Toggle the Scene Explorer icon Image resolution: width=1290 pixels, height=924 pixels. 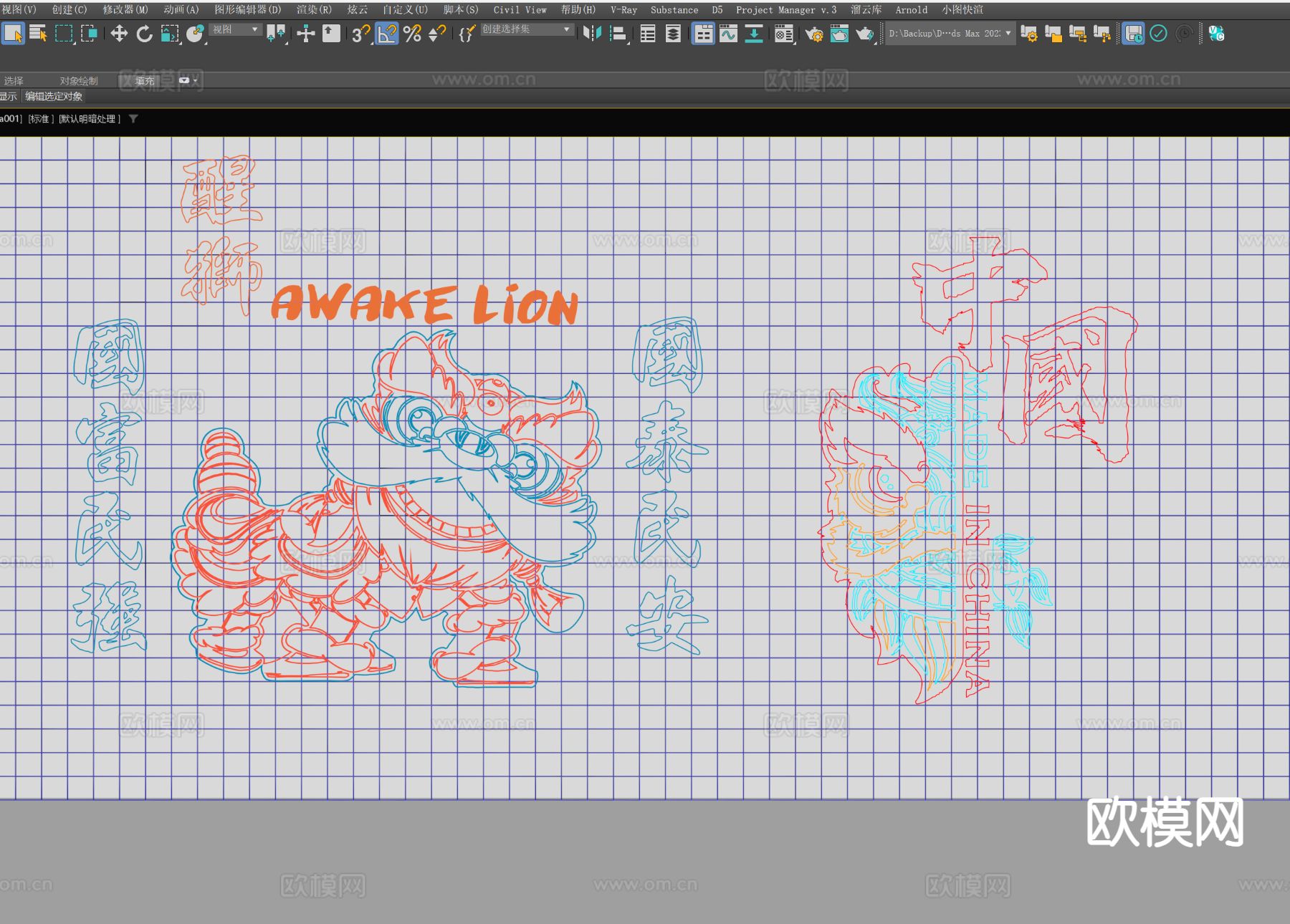click(x=648, y=34)
